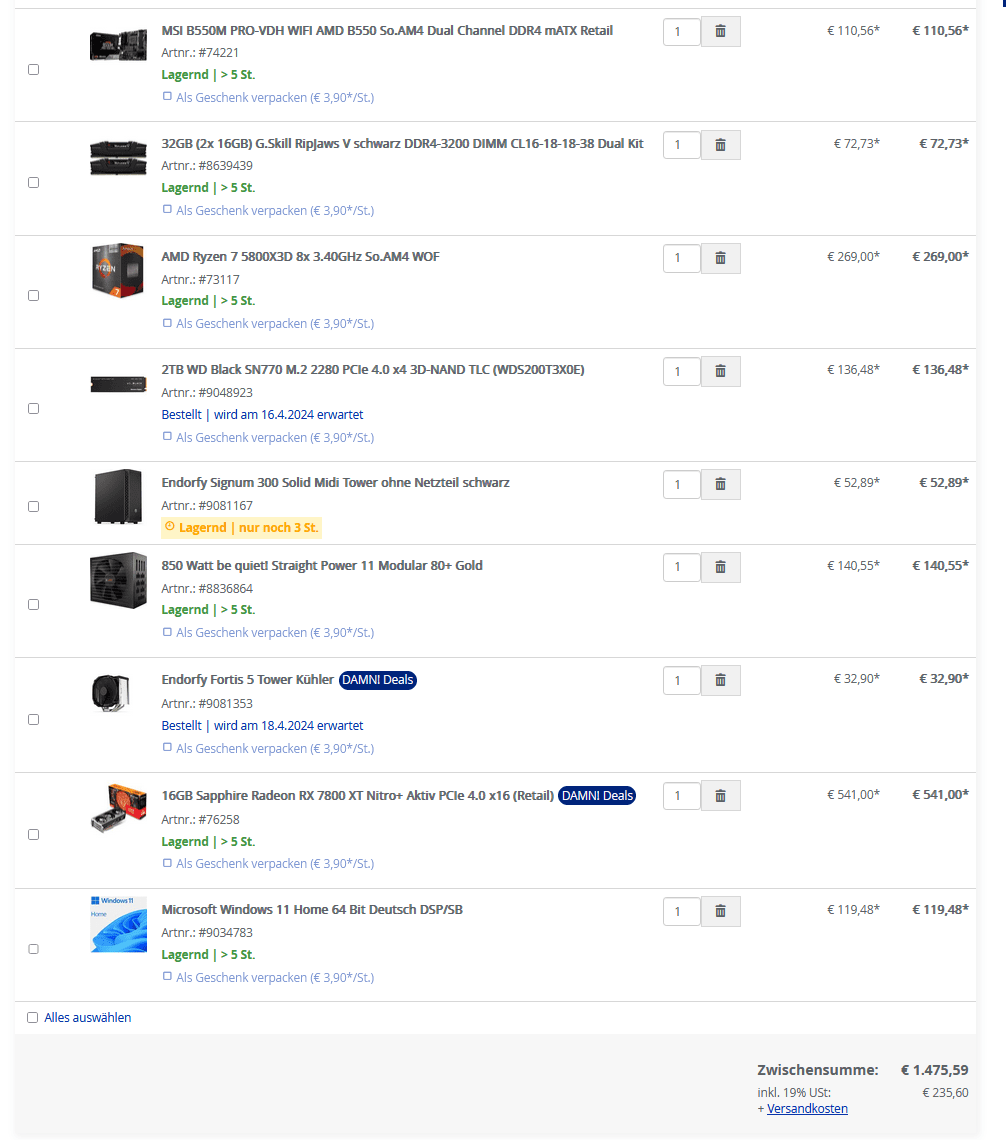The image size is (1006, 1140).
Task: Enable gift wrapping for the MSI motherboard
Action: (167, 97)
